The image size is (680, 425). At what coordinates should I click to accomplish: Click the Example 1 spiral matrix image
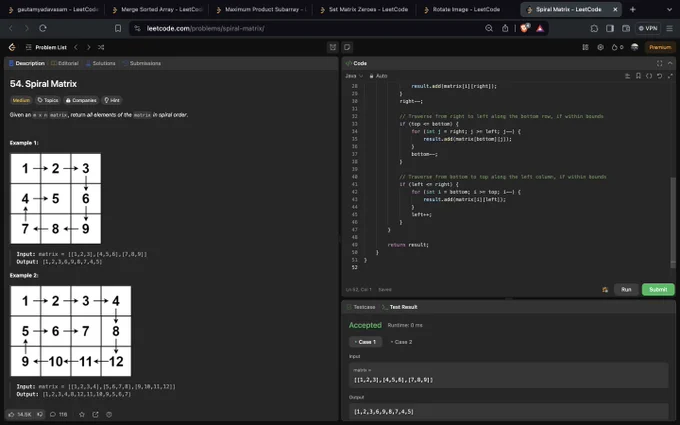coord(56,199)
